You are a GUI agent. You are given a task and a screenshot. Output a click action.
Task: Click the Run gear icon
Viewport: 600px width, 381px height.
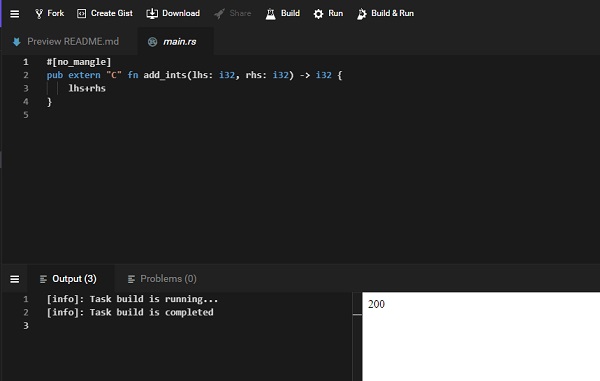point(318,14)
